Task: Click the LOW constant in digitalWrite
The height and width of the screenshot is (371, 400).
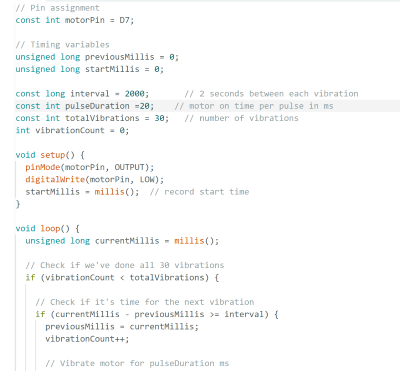Action: click(x=147, y=180)
